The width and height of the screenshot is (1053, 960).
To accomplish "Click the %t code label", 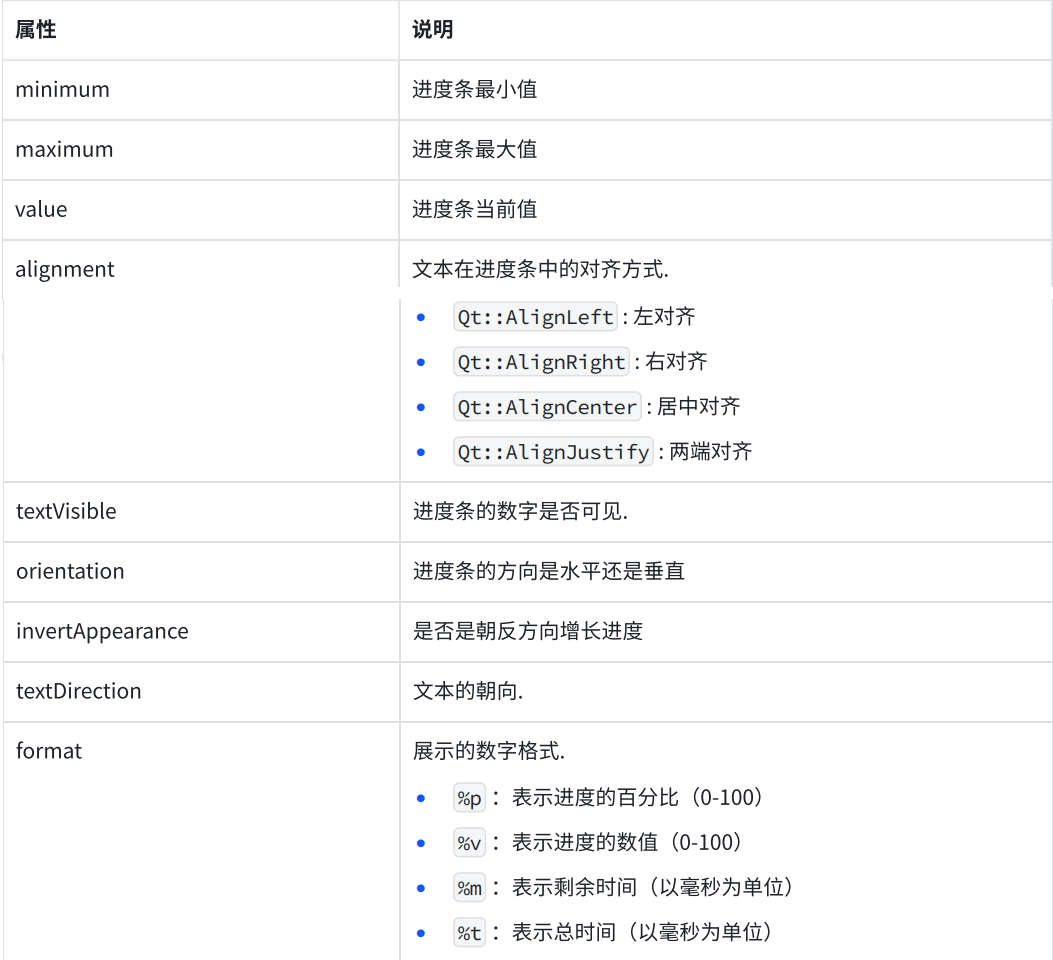I will point(469,933).
